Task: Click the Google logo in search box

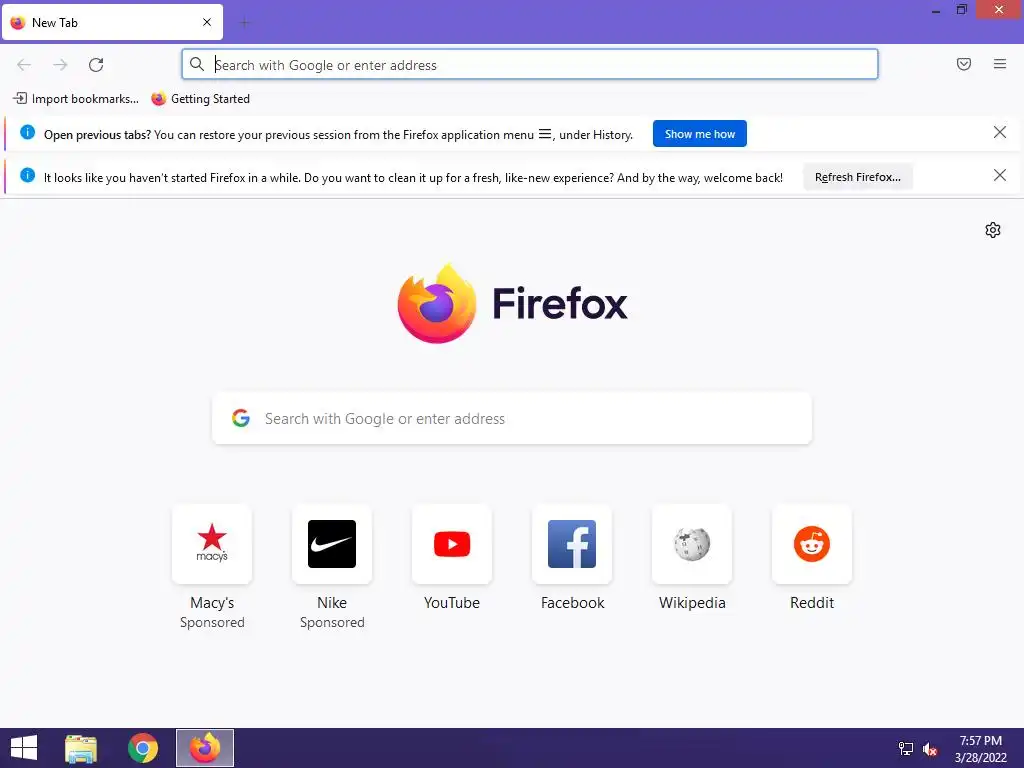Action: pyautogui.click(x=241, y=419)
